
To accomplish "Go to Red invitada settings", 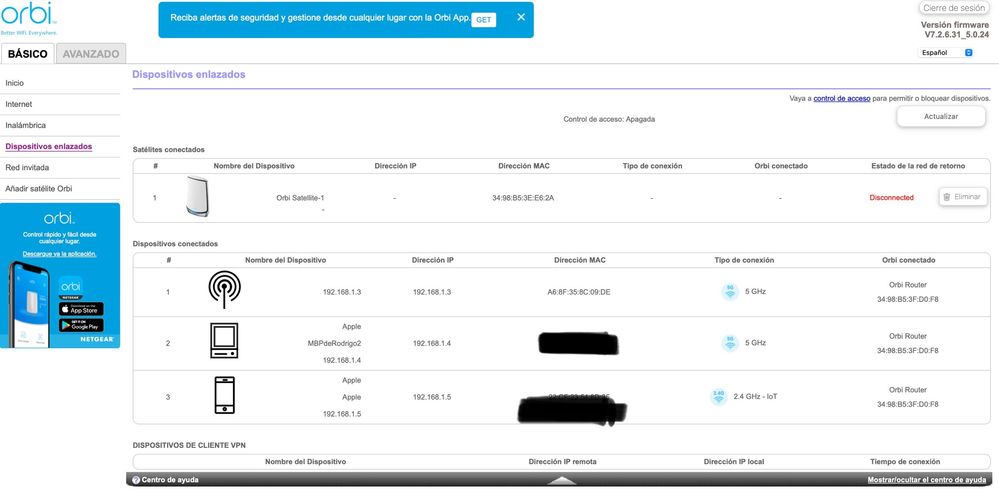I will (27, 167).
